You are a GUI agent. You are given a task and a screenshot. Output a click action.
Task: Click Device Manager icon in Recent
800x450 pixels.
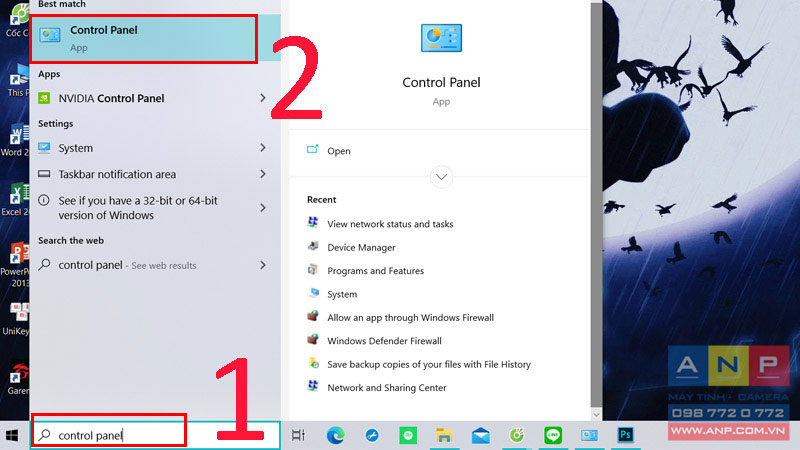(x=313, y=246)
